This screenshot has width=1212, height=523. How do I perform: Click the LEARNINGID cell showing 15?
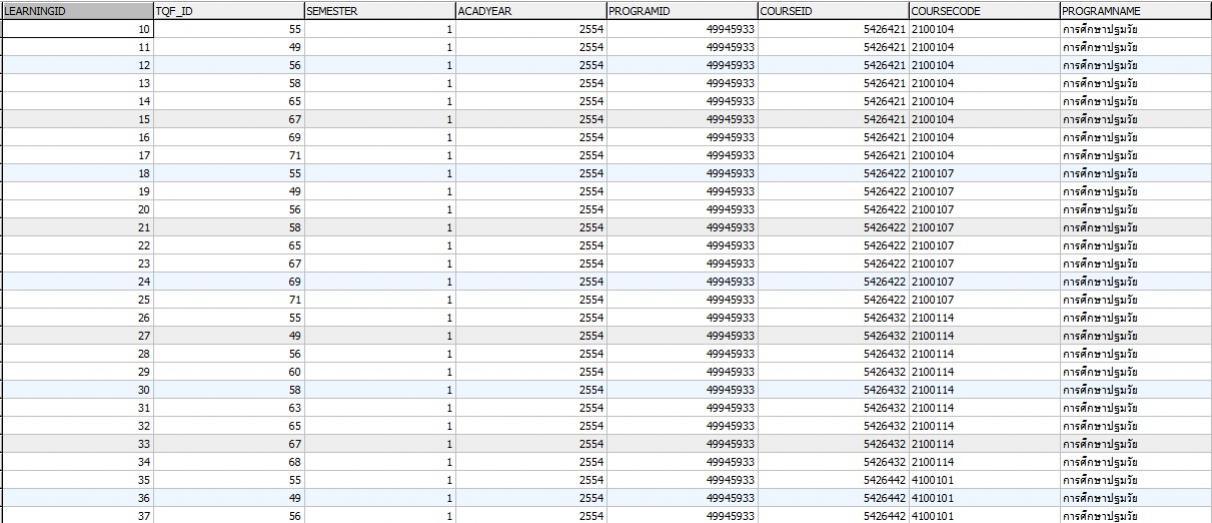[77, 119]
